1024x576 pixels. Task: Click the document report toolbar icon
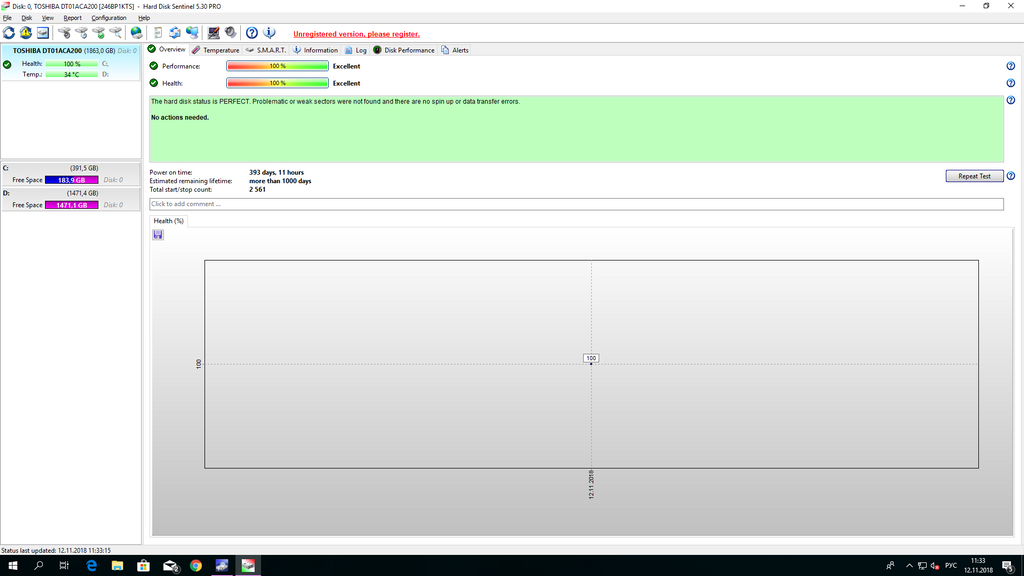coord(158,33)
